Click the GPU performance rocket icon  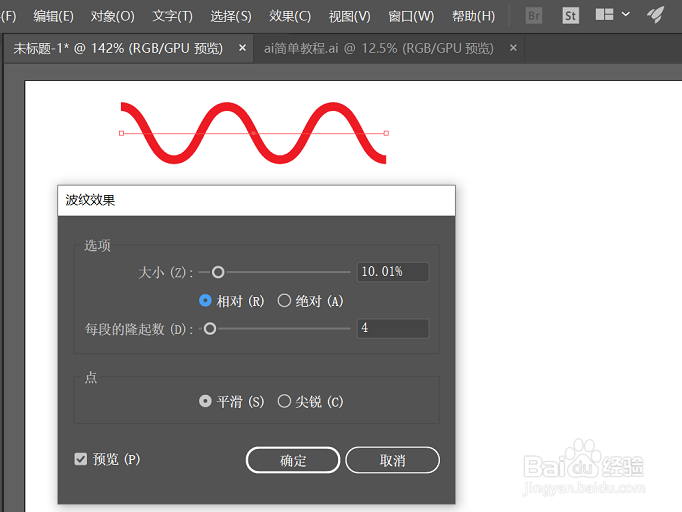tap(655, 15)
